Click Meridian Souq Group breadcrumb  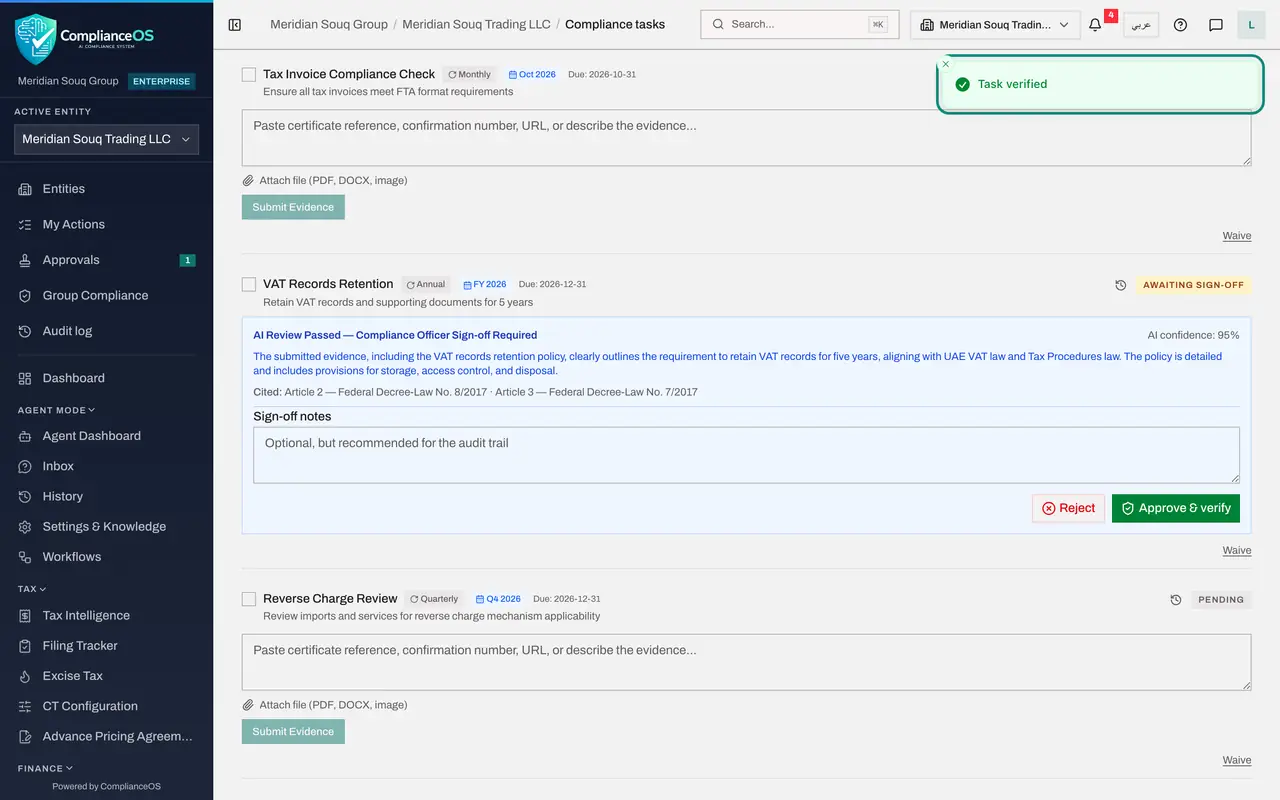pos(329,24)
